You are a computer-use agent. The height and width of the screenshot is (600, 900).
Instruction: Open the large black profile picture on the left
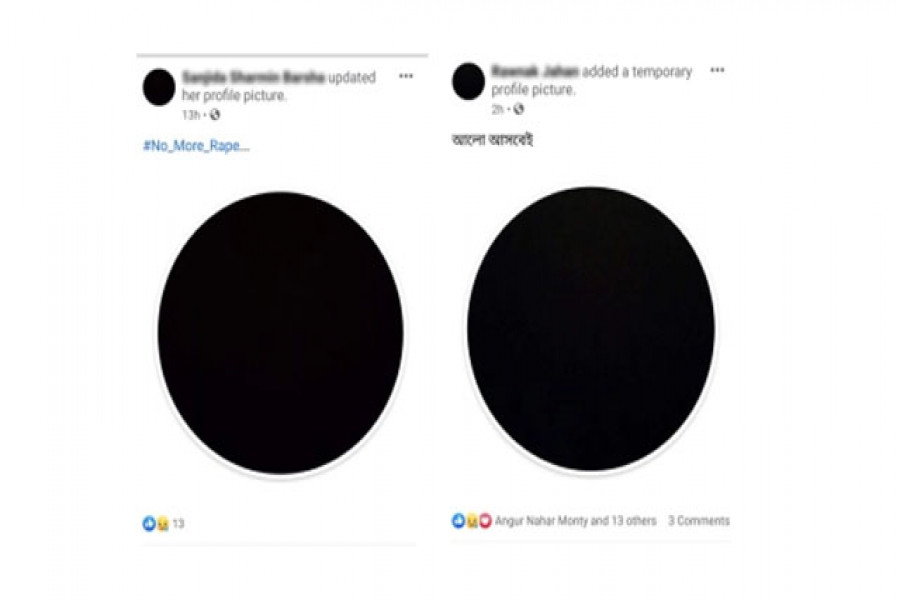point(281,333)
